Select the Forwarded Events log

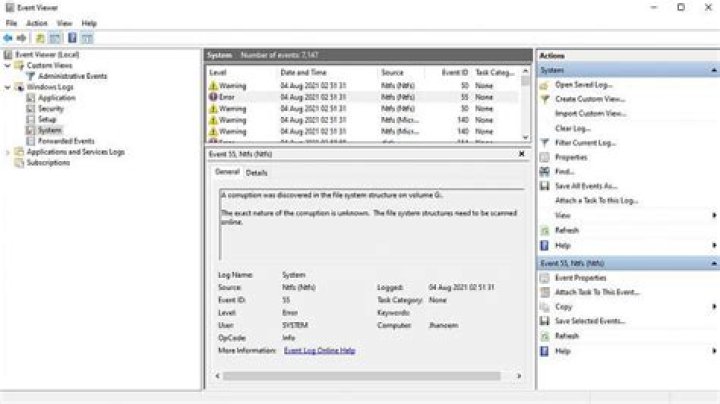tap(66, 141)
